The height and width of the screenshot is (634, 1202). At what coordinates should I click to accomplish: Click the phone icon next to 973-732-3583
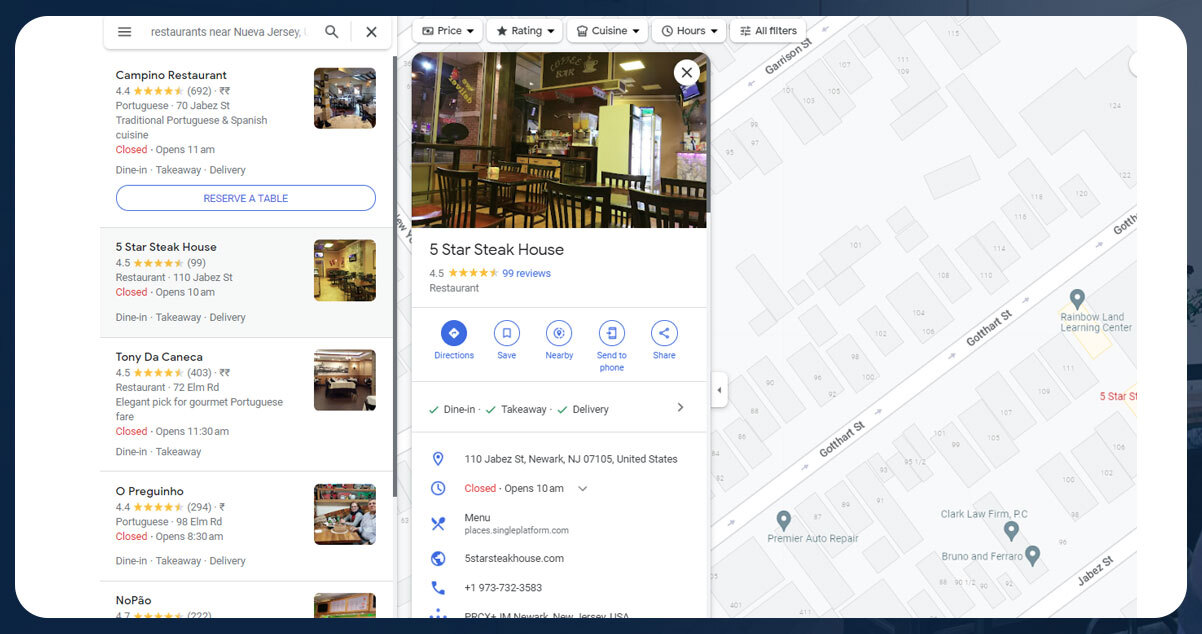[437, 587]
